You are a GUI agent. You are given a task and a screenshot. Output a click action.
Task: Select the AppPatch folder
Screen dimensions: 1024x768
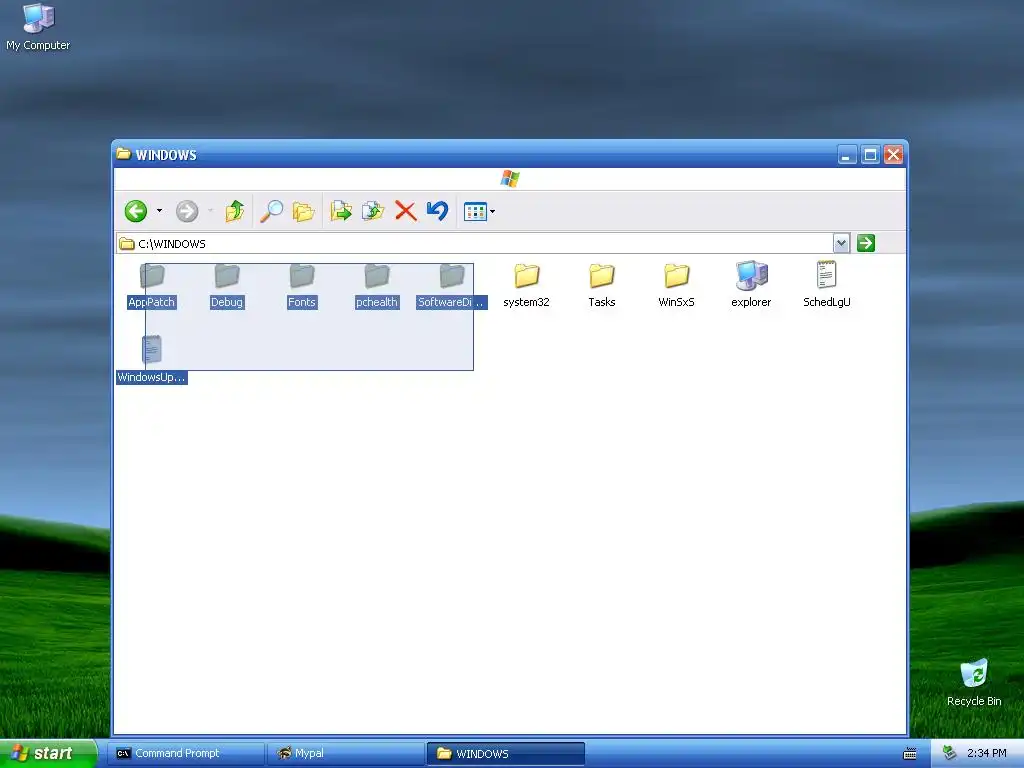(x=152, y=285)
